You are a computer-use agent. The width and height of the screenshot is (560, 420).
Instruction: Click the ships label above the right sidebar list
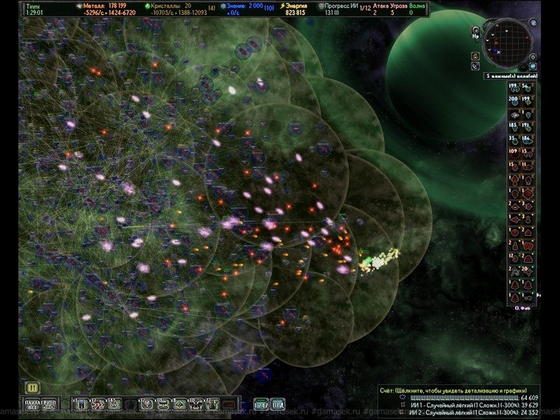tap(511, 76)
